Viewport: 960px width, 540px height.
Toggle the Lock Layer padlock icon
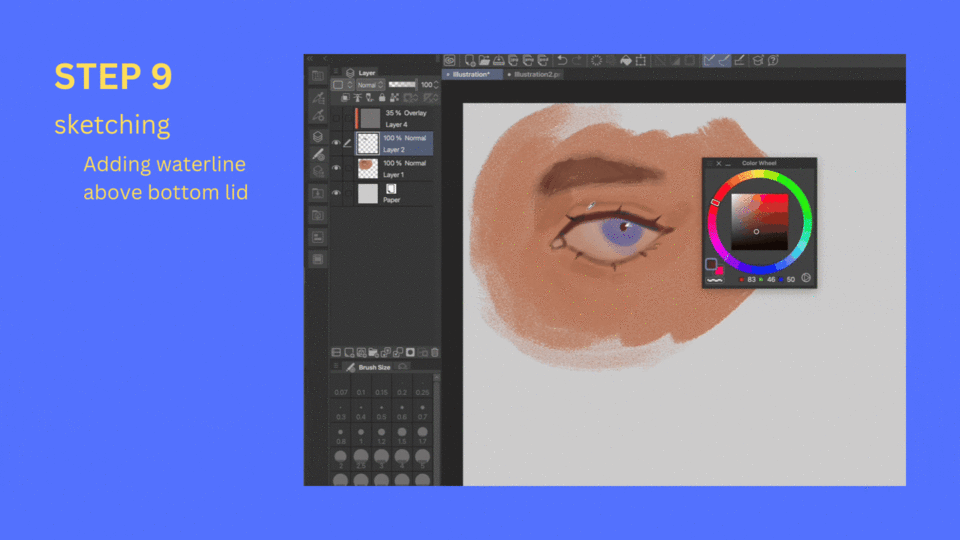[382, 98]
